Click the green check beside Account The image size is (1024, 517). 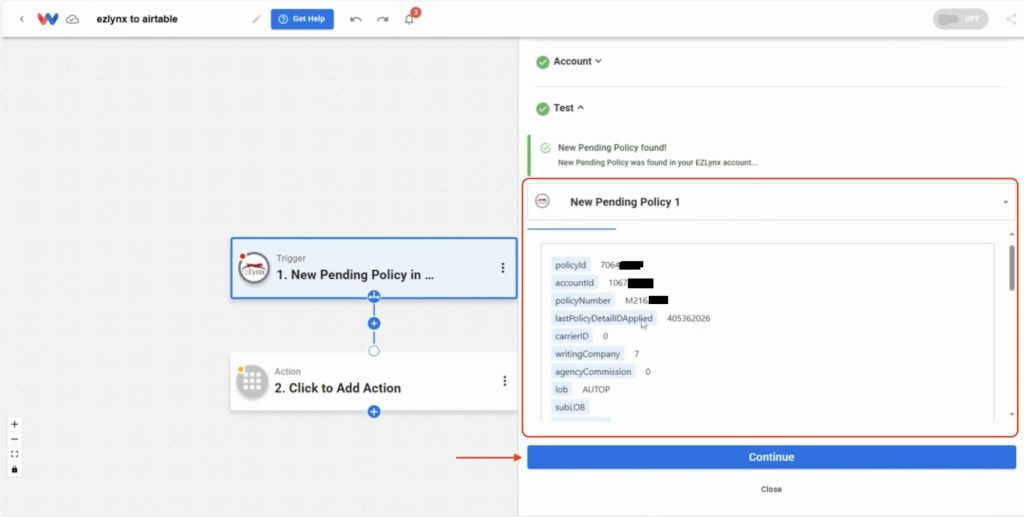543,62
